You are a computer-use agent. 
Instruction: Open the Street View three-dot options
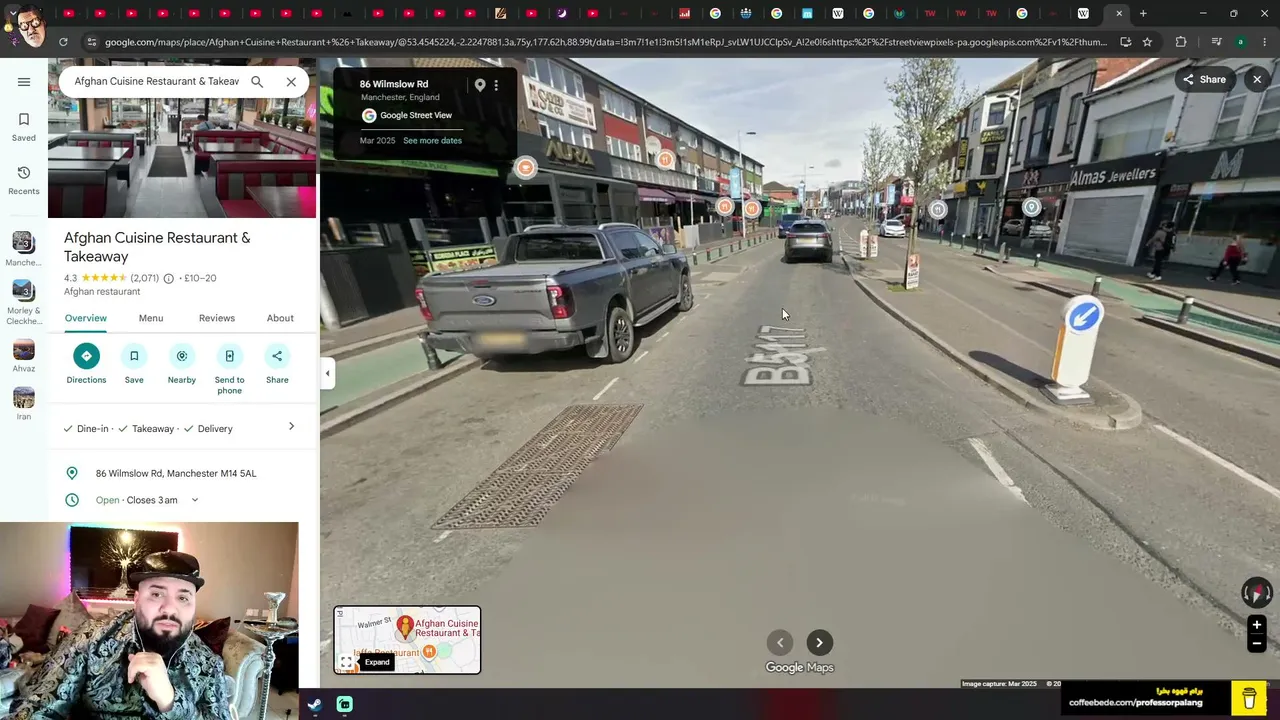(496, 85)
